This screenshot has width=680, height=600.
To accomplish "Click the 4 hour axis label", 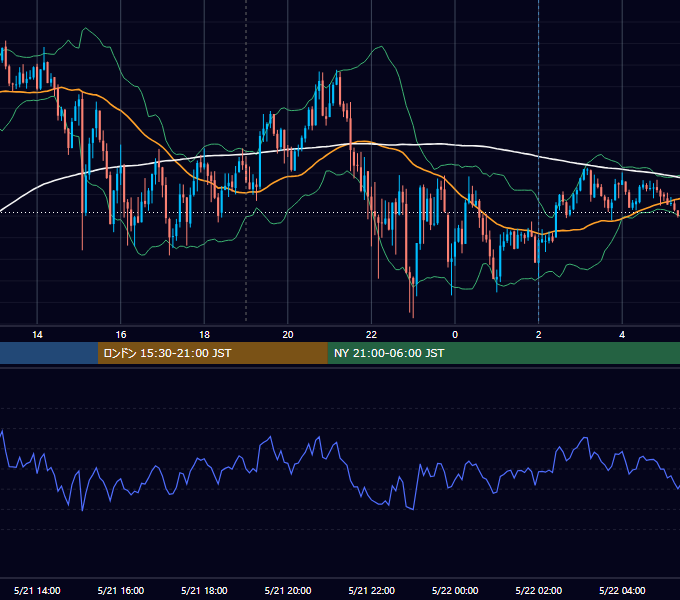I will click(622, 335).
